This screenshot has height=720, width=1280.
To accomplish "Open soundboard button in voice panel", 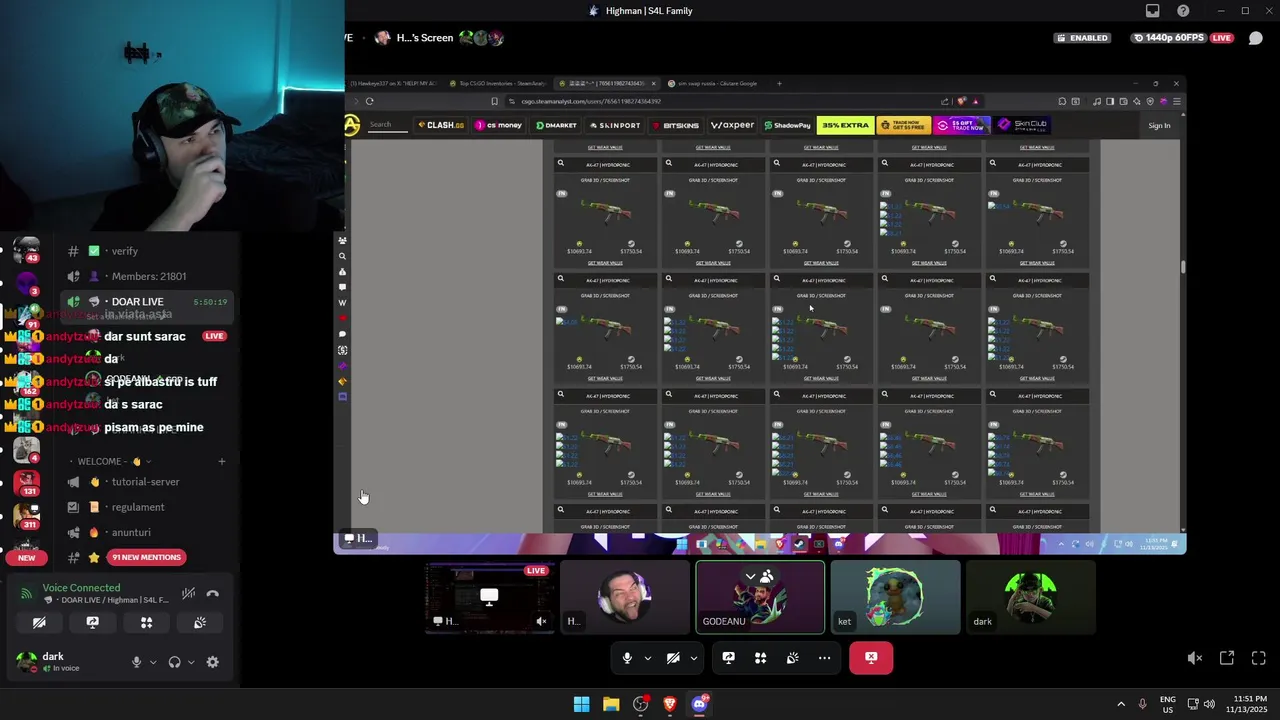I will pyautogui.click(x=200, y=622).
